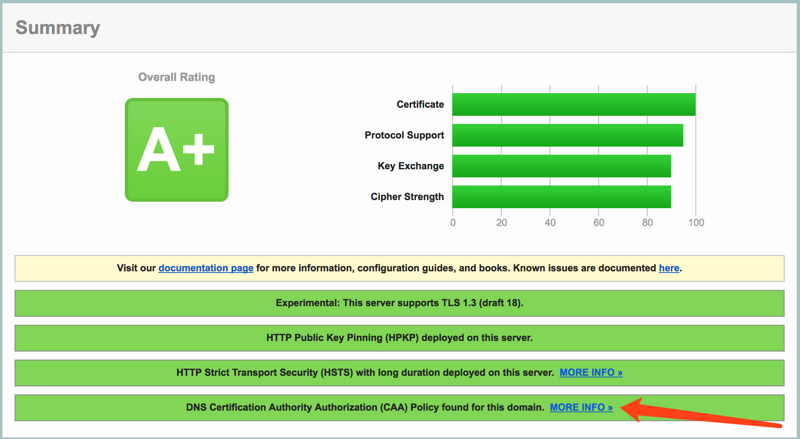Select the Summary section heading
Image resolution: width=800 pixels, height=439 pixels.
(58, 28)
